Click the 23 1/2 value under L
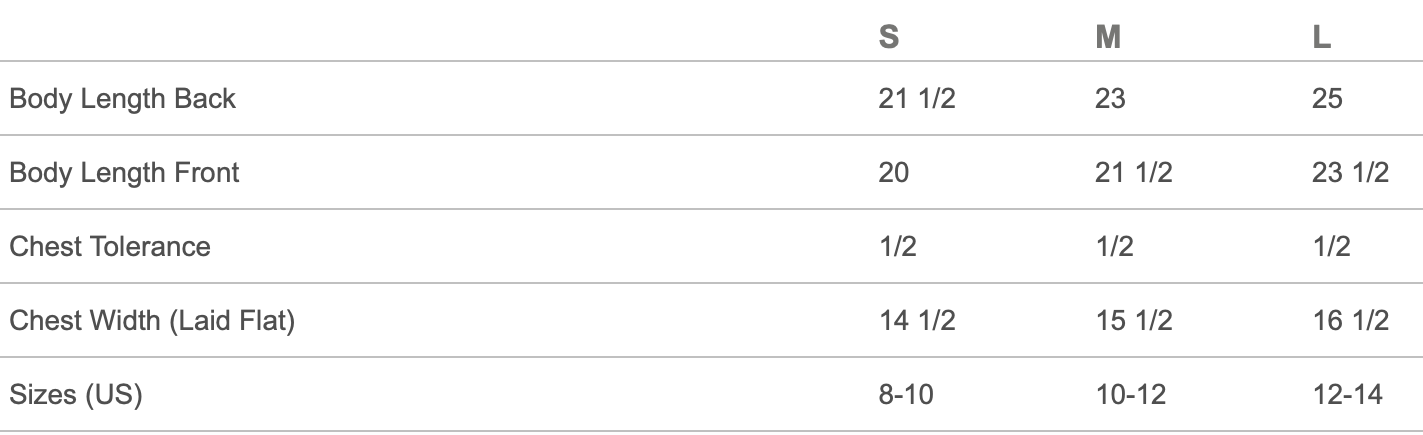Image resolution: width=1423 pixels, height=435 pixels. tap(1351, 172)
